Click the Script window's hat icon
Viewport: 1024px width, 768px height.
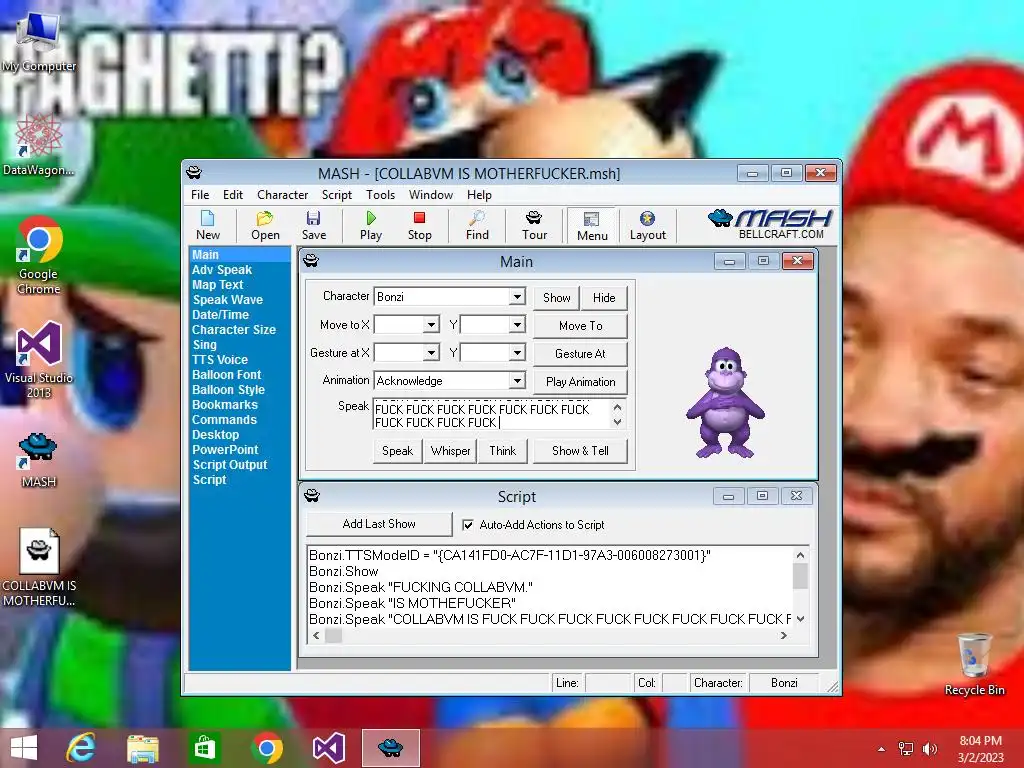pos(312,496)
